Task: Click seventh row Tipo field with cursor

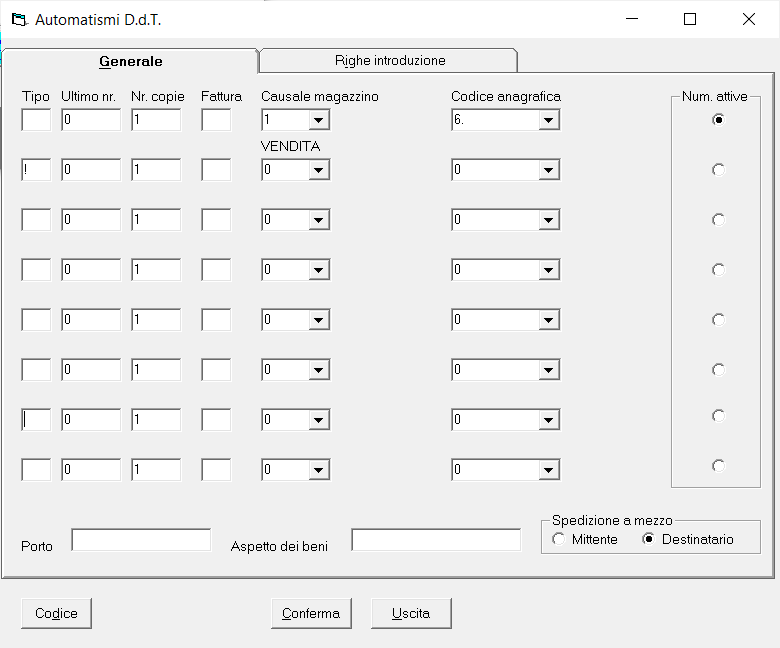Action: (x=36, y=420)
